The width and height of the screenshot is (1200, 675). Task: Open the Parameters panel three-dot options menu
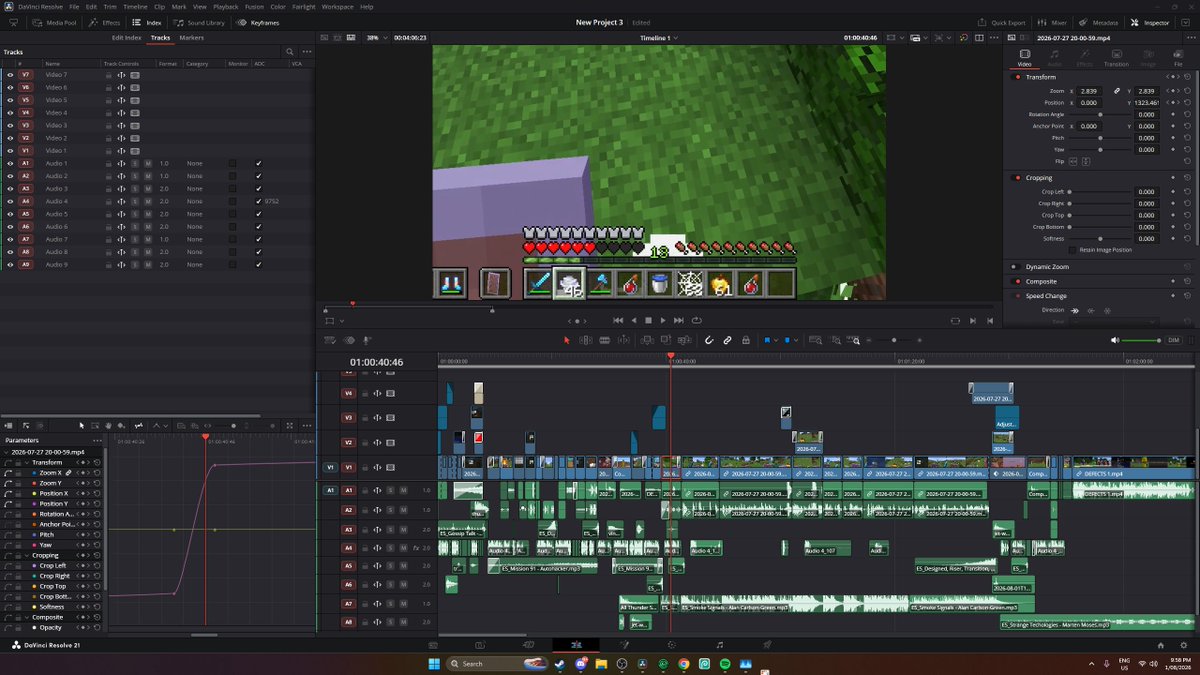96,440
